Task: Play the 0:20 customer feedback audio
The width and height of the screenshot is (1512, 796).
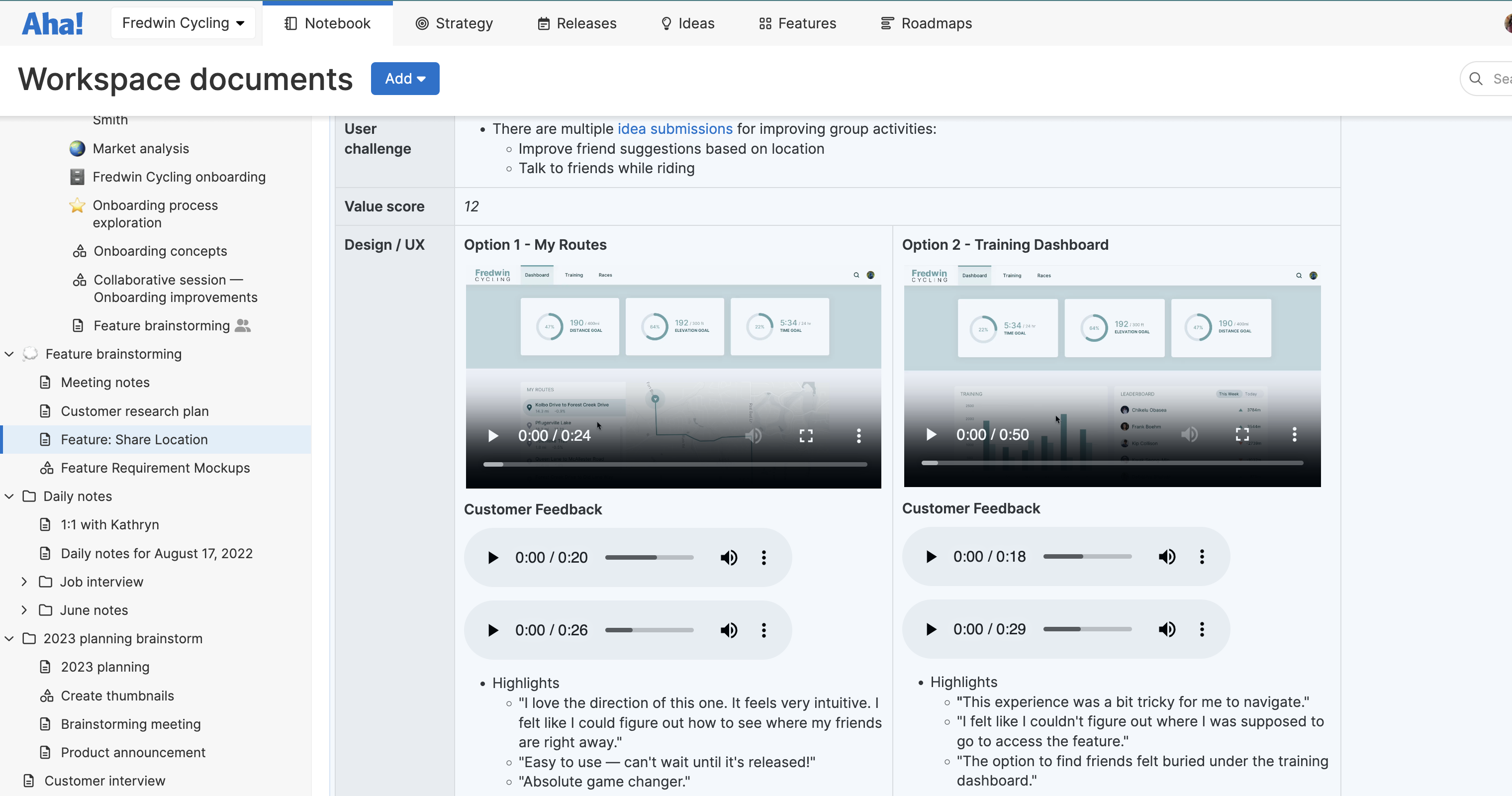Action: click(493, 558)
